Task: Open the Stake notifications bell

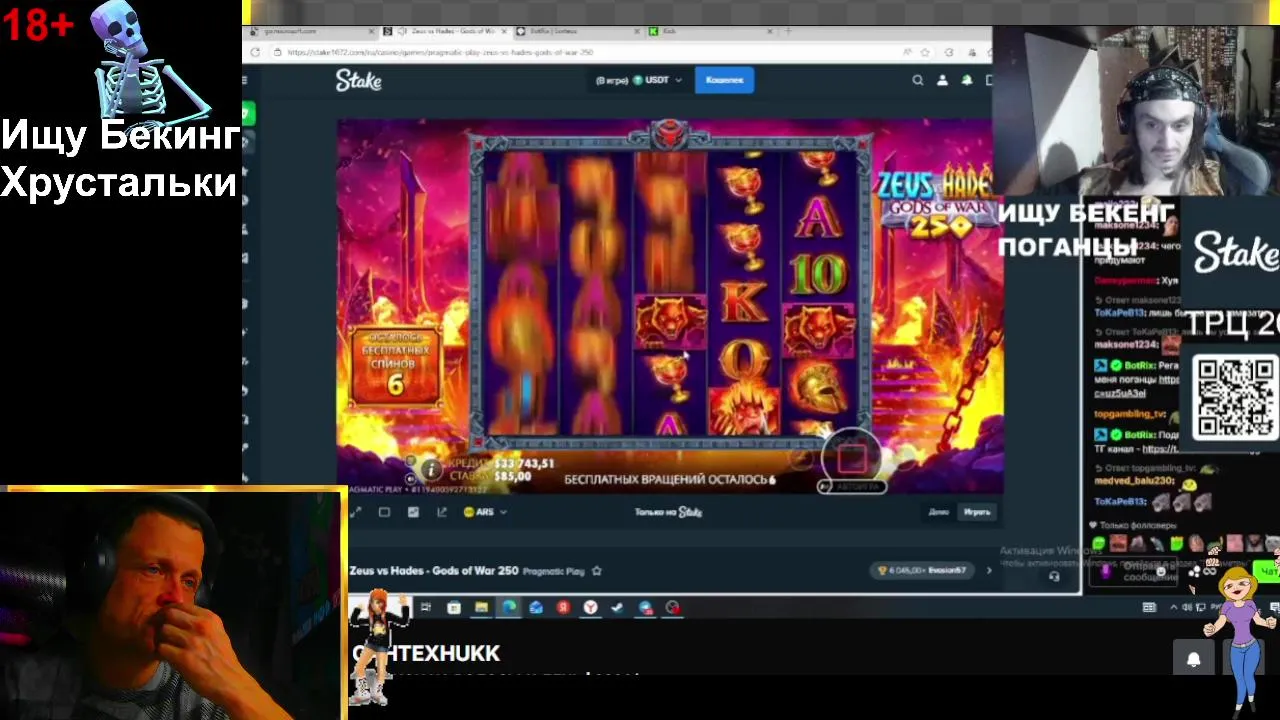Action: pos(967,80)
